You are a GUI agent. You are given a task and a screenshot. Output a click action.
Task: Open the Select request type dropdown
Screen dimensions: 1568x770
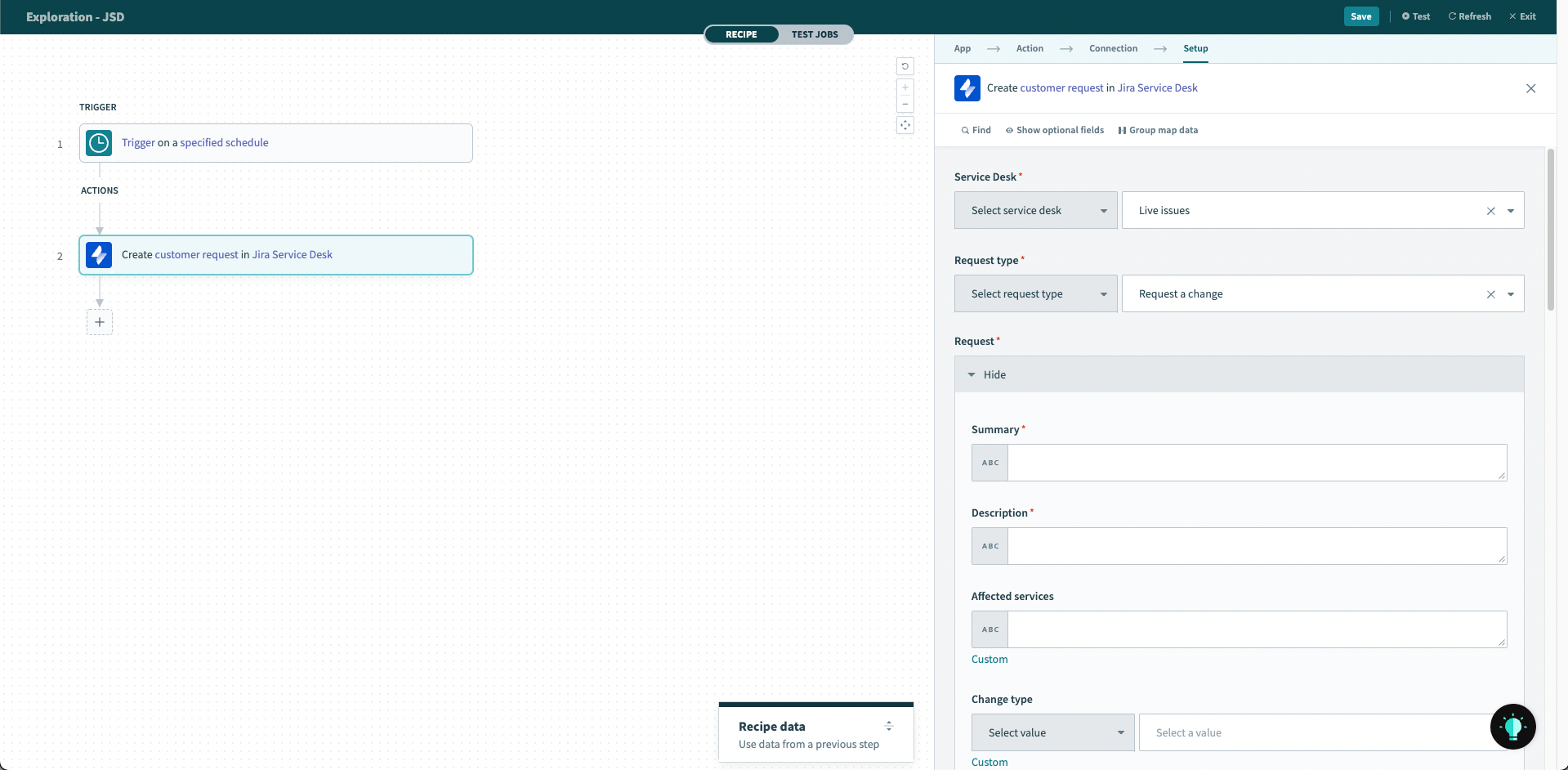coord(1035,293)
